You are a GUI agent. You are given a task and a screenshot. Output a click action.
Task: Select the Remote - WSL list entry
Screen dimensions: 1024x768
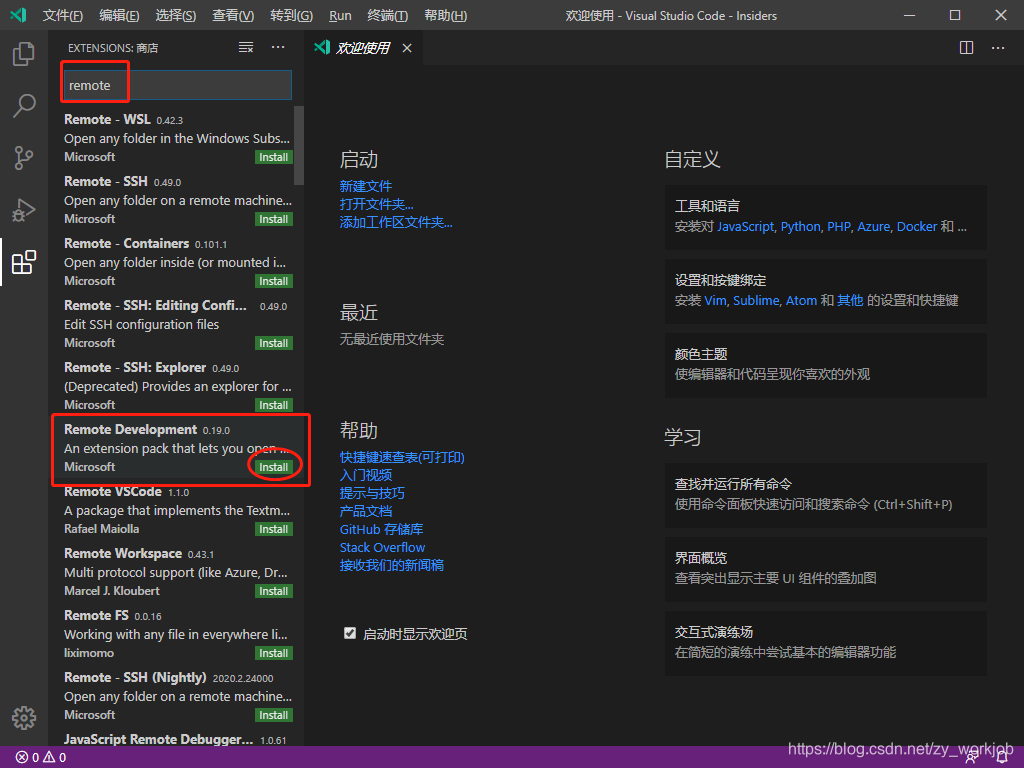[x=178, y=138]
